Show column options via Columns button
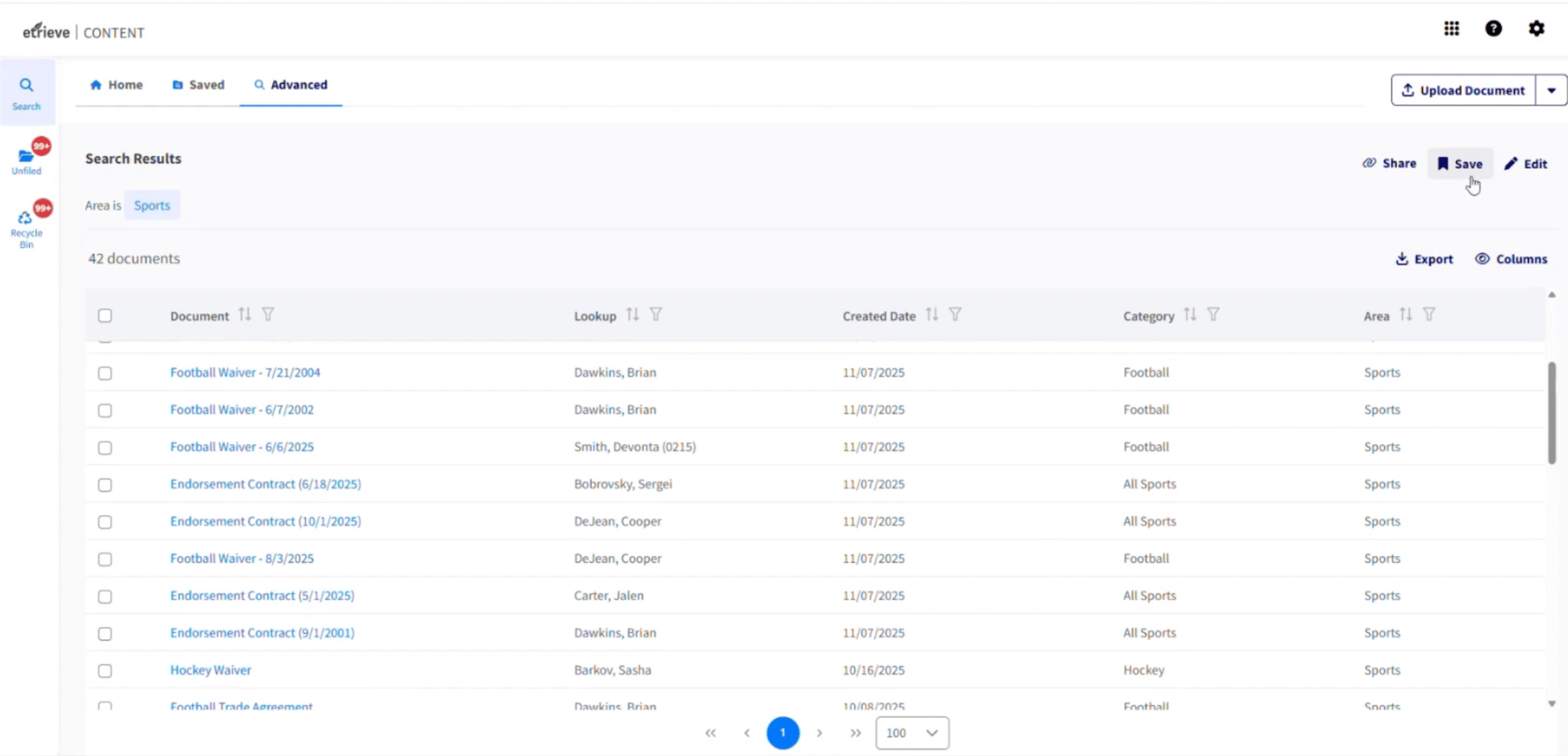Screen dimensions: 1568x756 [x=1511, y=260]
